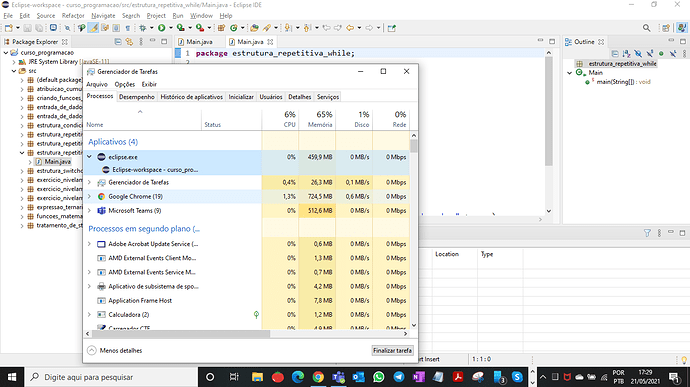Click the Windows search box on taskbar
This screenshot has width=690, height=387.
110,377
